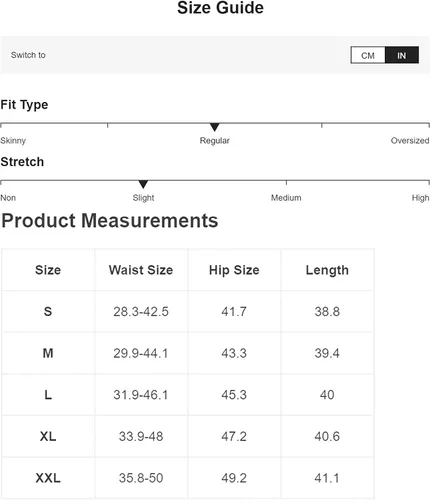
Task: Click the High stretch label
Action: [x=420, y=198]
